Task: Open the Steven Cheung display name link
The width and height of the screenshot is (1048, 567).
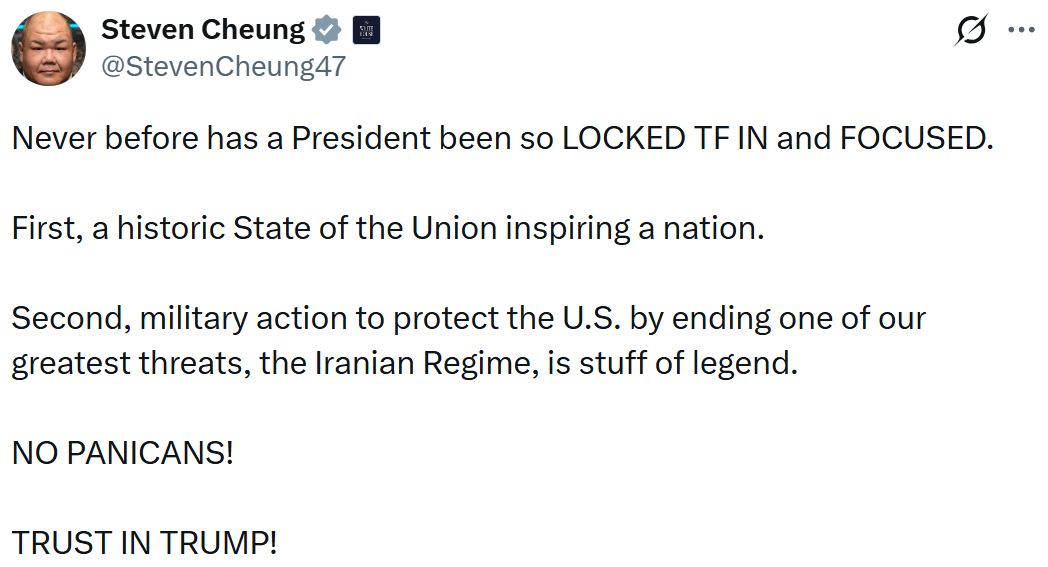Action: click(203, 29)
